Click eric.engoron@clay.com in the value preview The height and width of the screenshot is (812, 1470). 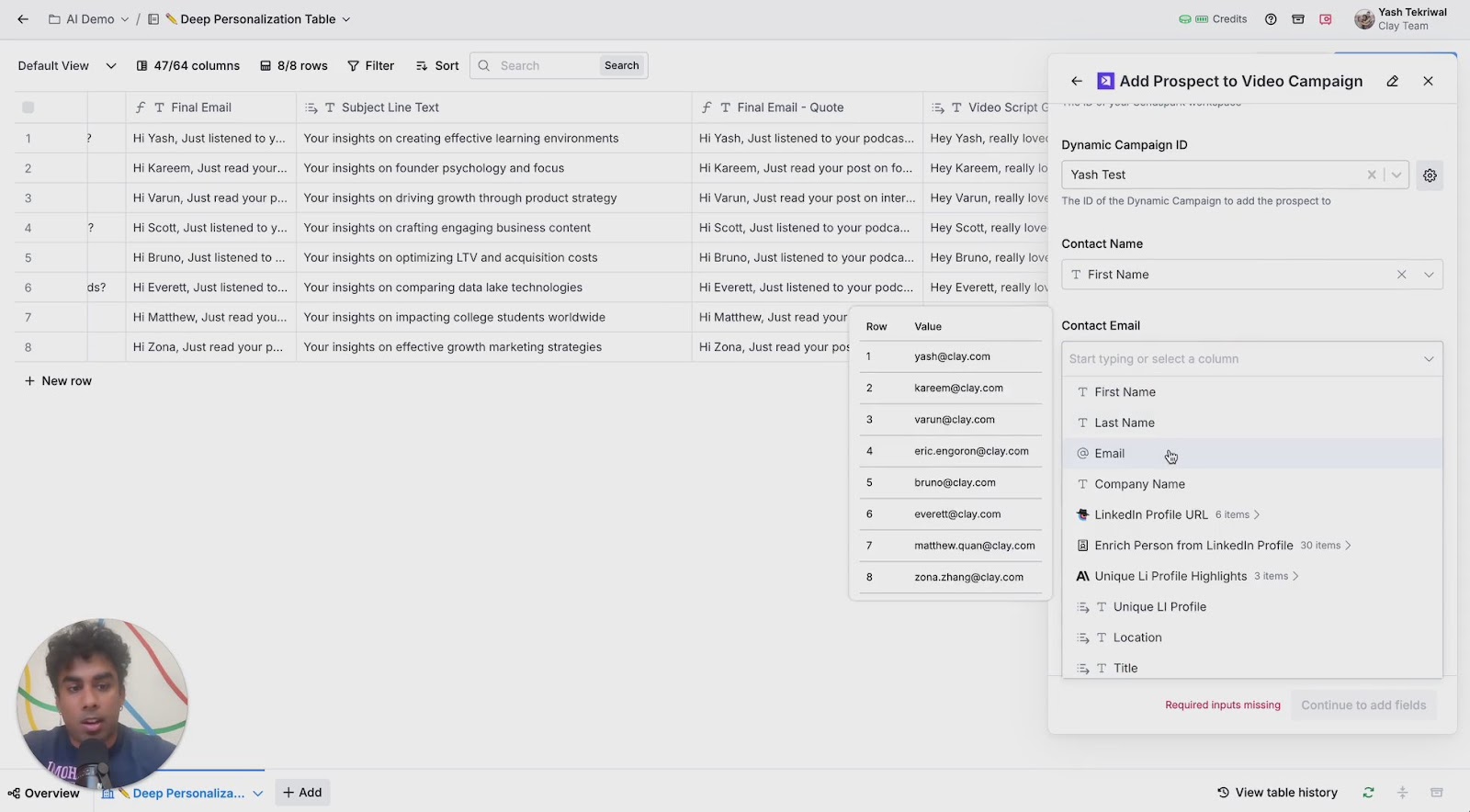971,451
